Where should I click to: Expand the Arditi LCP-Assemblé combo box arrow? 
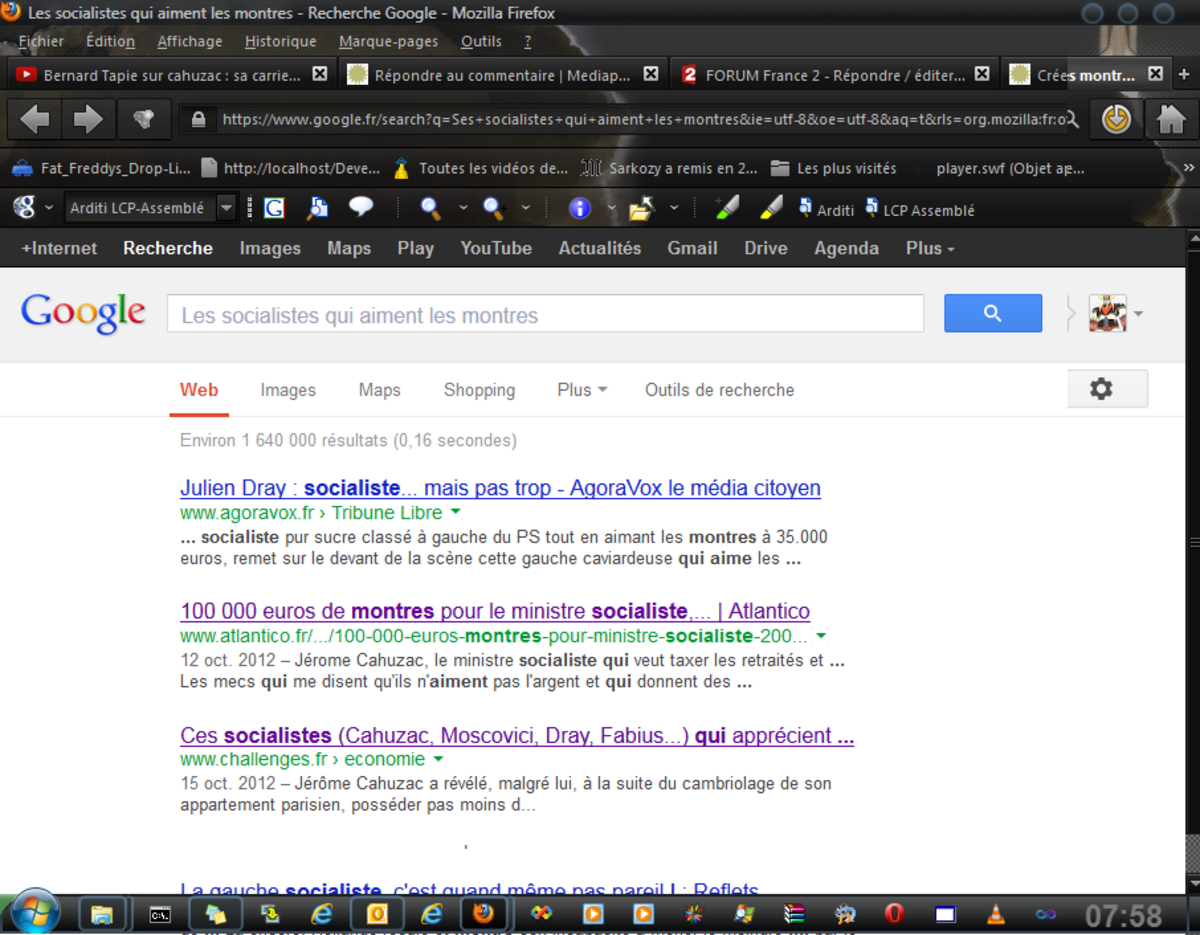[227, 208]
